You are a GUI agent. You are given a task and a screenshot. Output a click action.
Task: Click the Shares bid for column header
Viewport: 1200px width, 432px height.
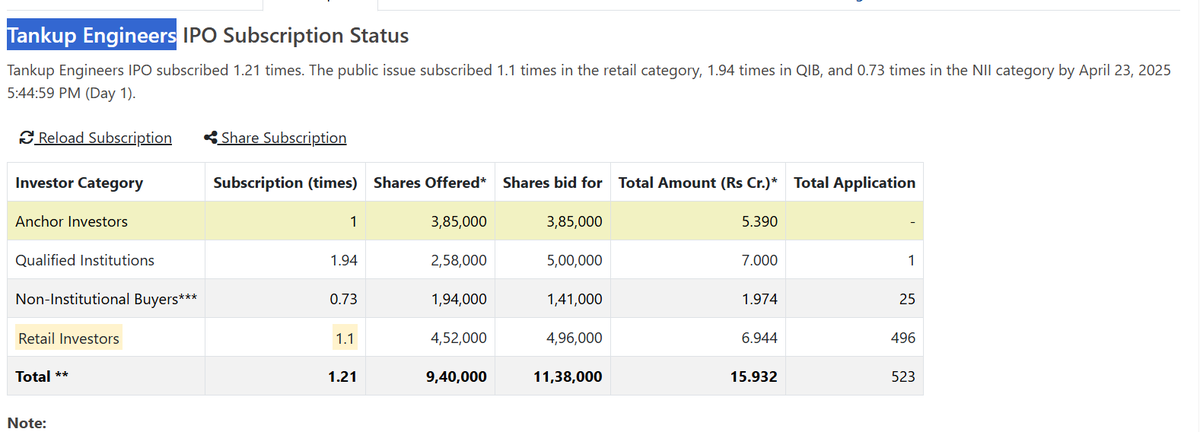(x=552, y=182)
